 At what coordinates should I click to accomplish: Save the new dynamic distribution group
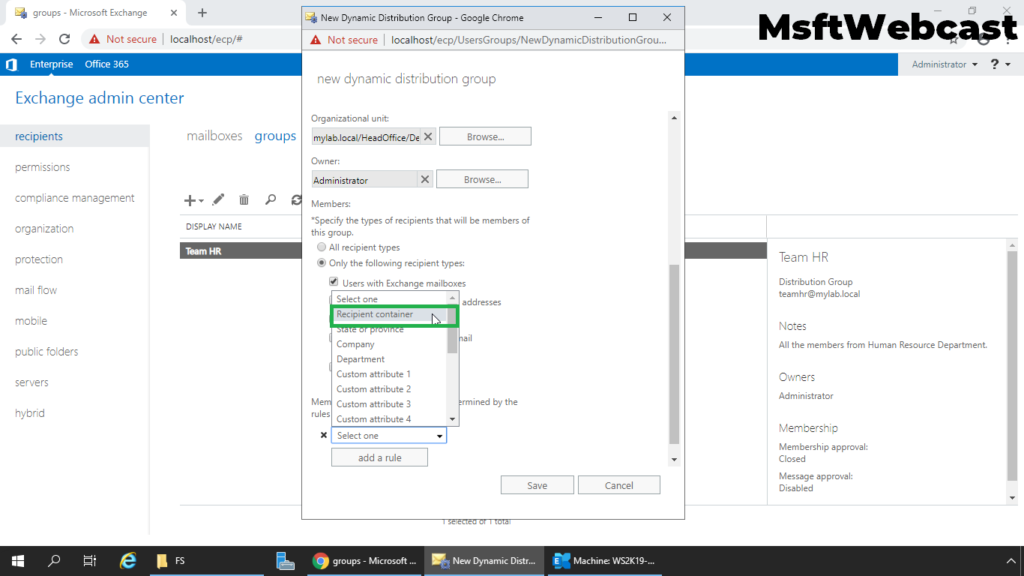(x=537, y=485)
